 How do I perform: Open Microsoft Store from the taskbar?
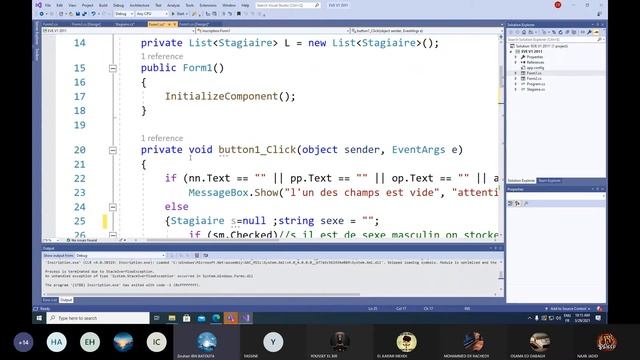tap(187, 318)
